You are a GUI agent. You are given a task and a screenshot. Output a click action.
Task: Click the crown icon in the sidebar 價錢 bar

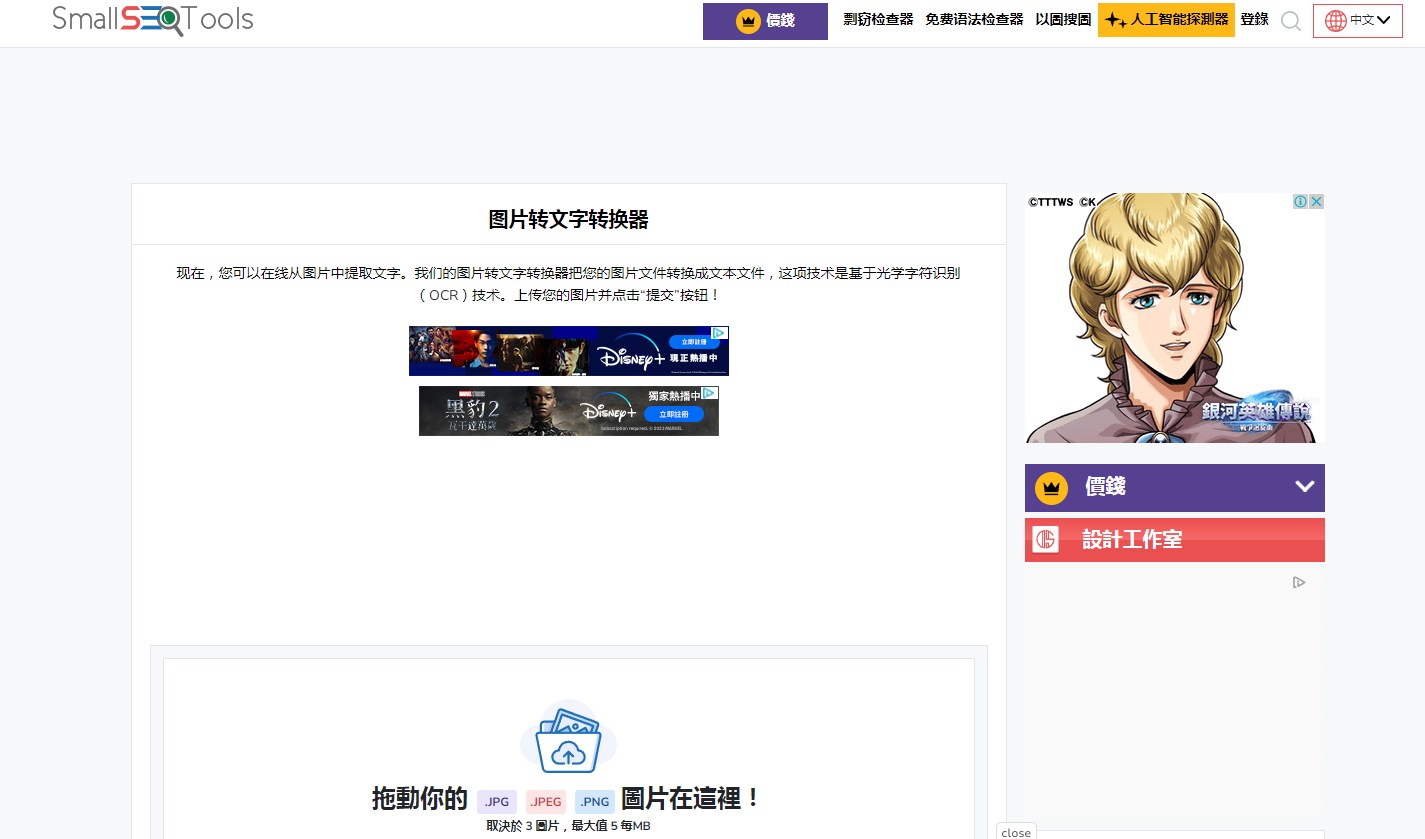point(1050,487)
